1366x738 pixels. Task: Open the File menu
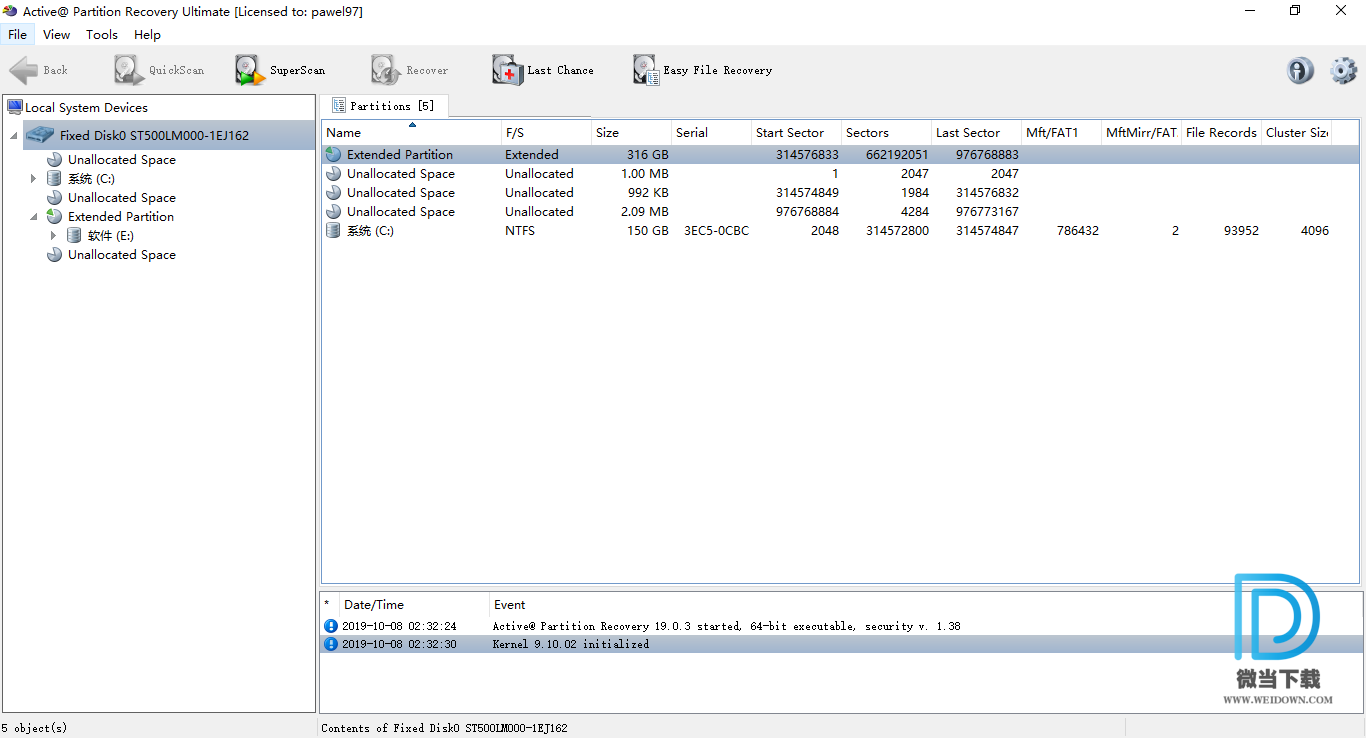[17, 34]
